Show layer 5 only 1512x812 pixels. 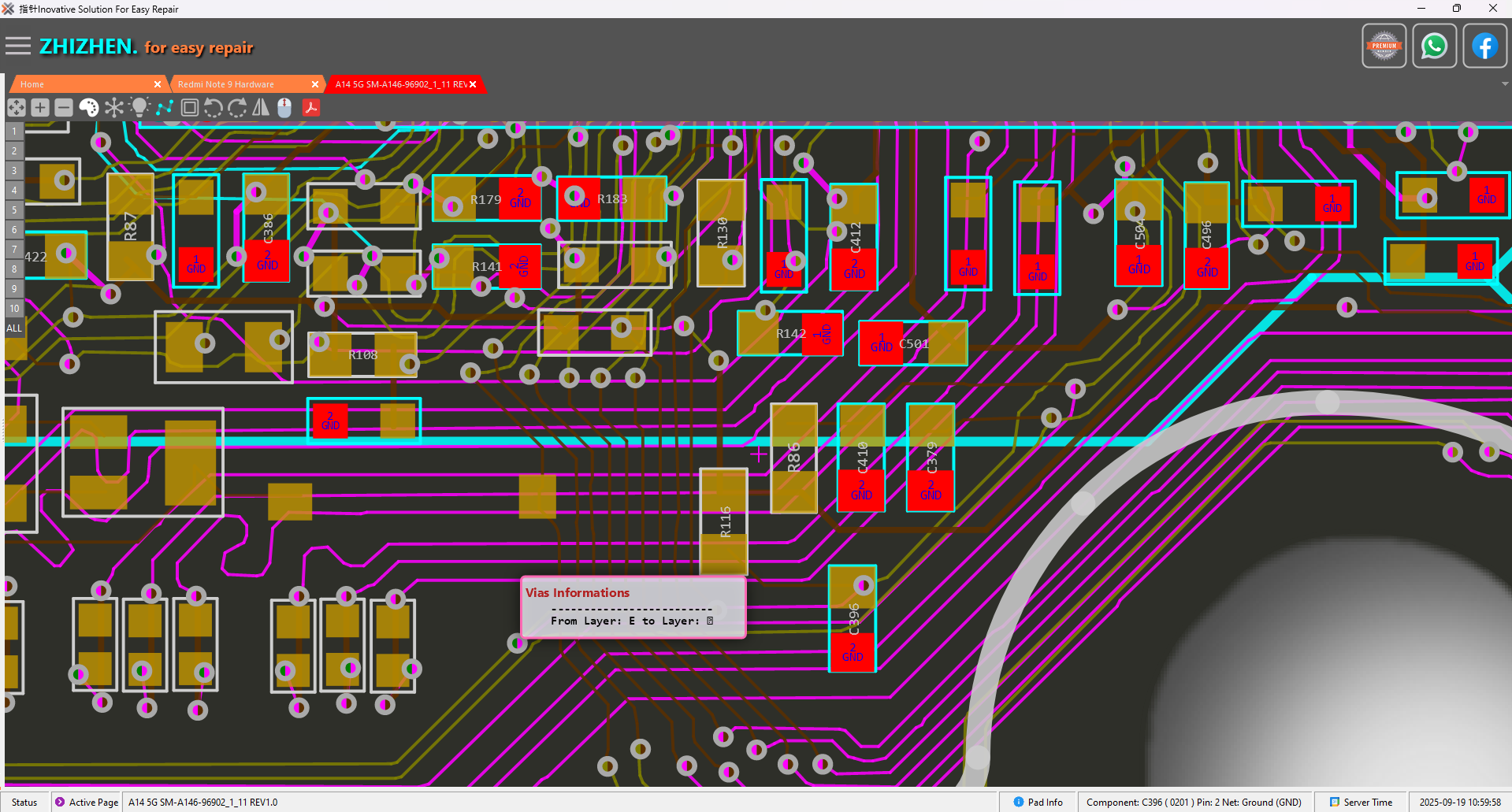click(x=14, y=209)
